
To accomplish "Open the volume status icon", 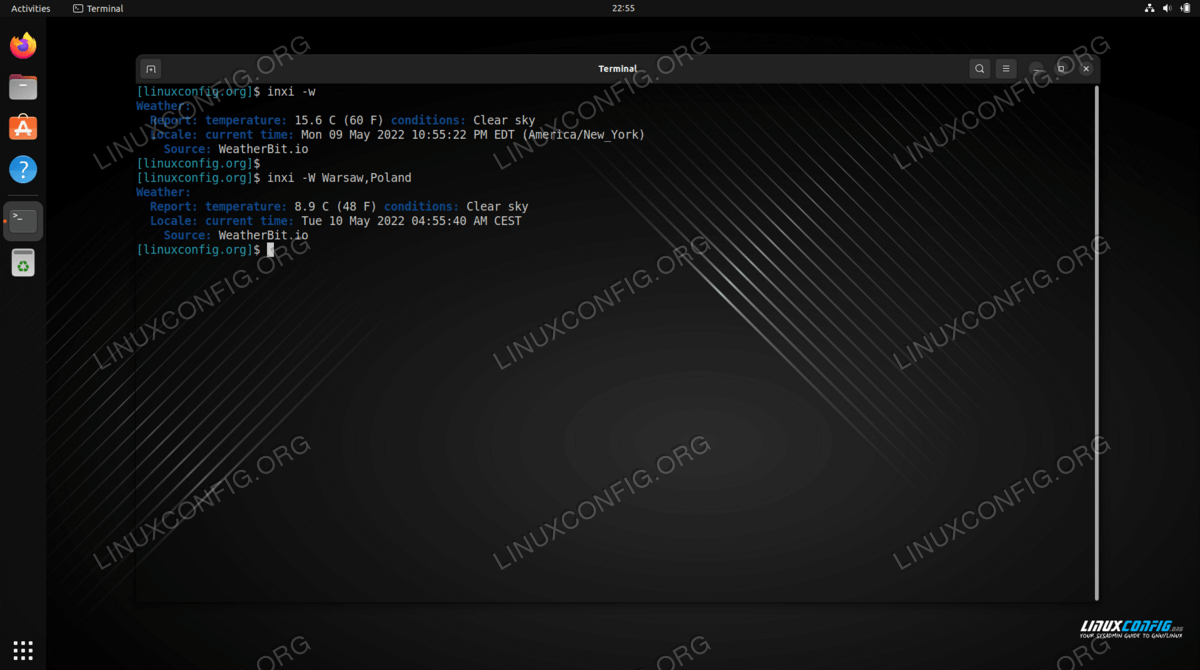I will (1167, 8).
